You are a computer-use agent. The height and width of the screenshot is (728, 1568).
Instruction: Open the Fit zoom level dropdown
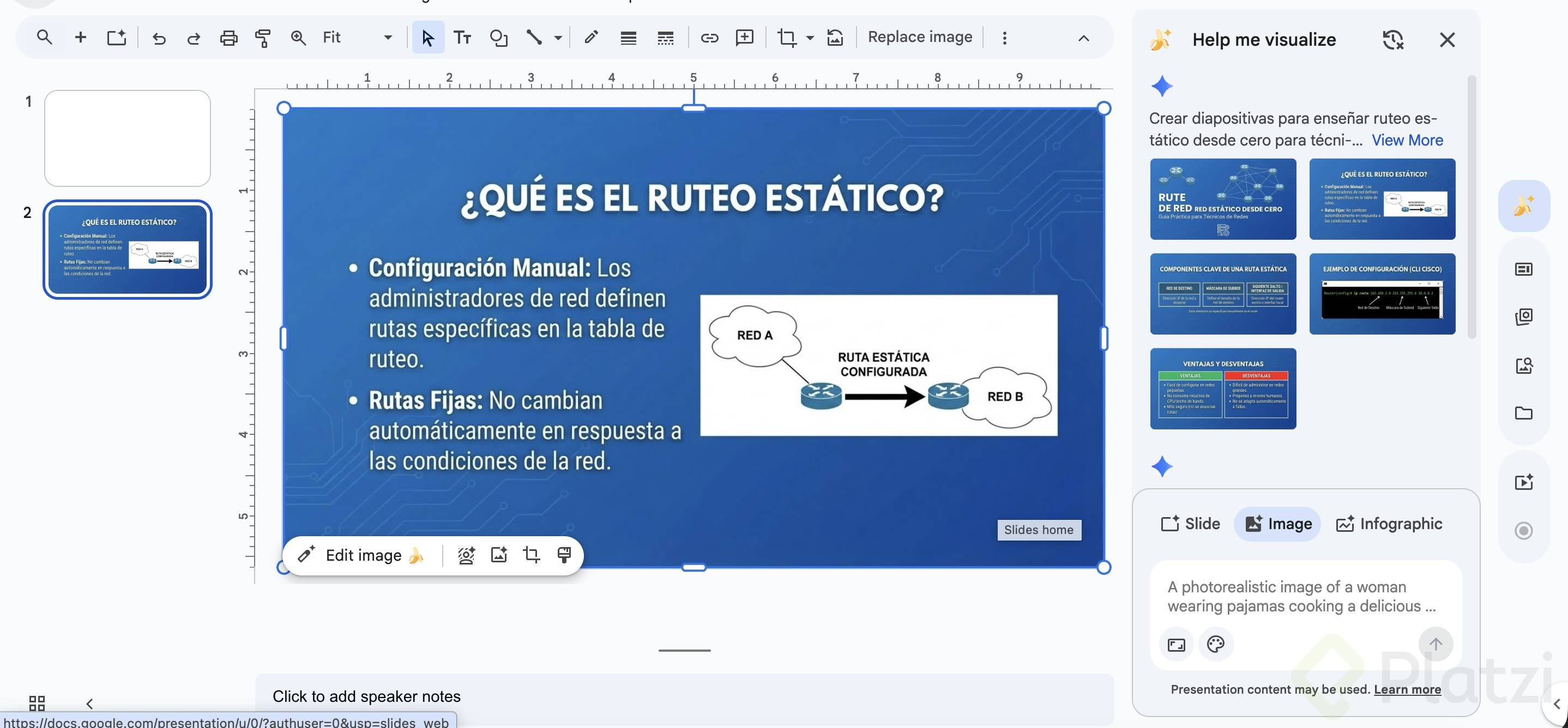388,38
